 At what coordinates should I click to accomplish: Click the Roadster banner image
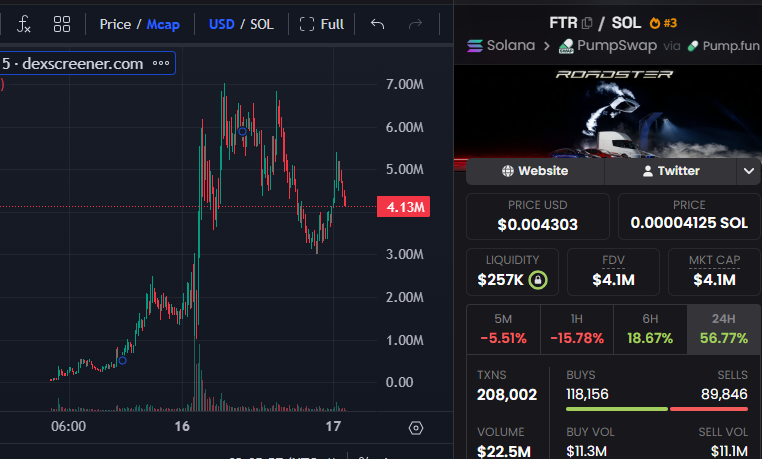[608, 112]
